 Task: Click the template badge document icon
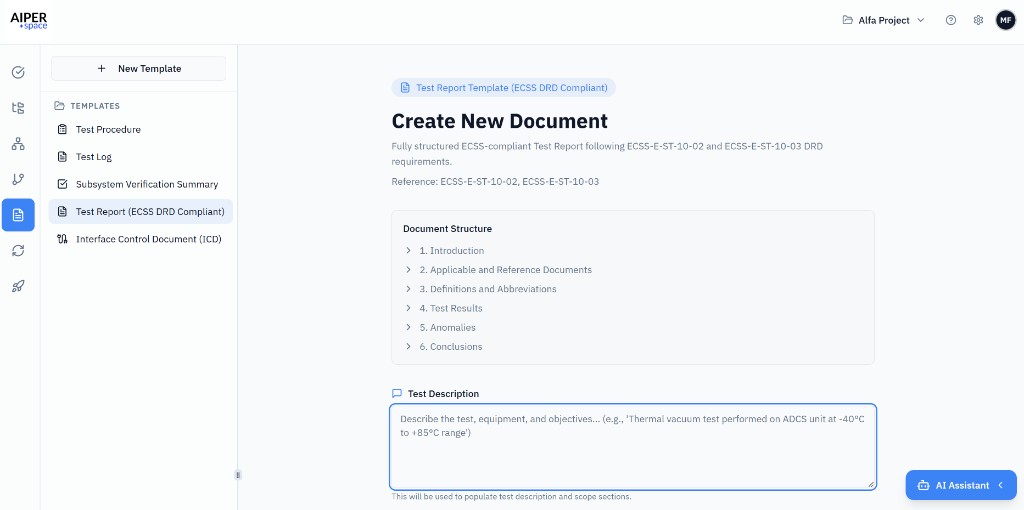pos(405,88)
